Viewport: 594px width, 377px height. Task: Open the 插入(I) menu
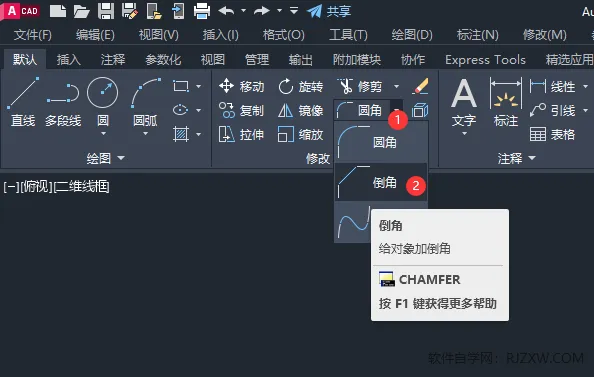click(x=220, y=35)
